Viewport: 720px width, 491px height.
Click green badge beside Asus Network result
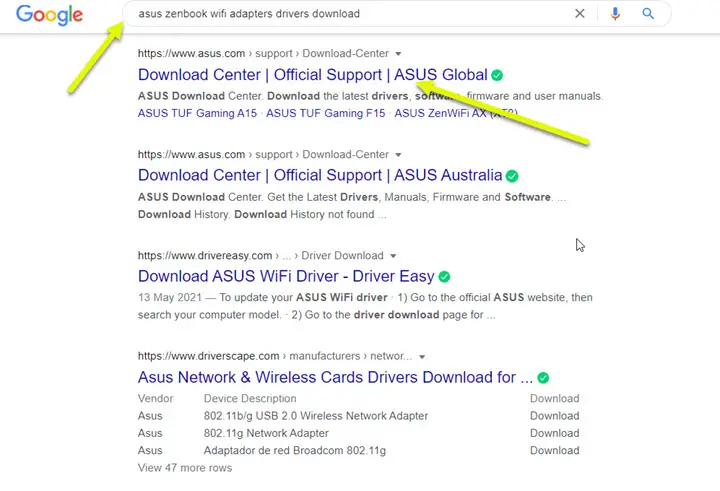pyautogui.click(x=543, y=378)
